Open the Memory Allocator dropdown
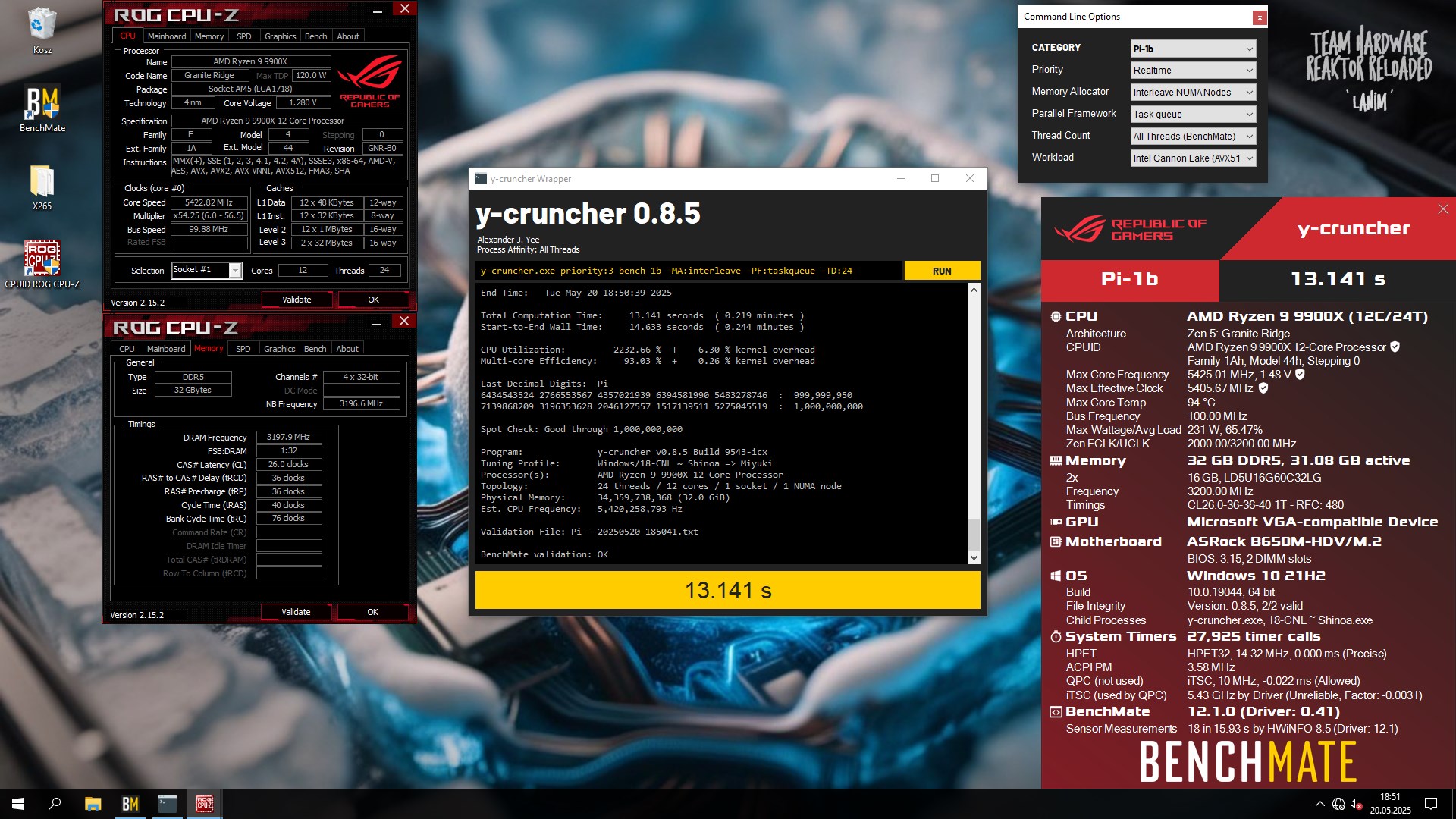The image size is (1456, 819). [1193, 92]
